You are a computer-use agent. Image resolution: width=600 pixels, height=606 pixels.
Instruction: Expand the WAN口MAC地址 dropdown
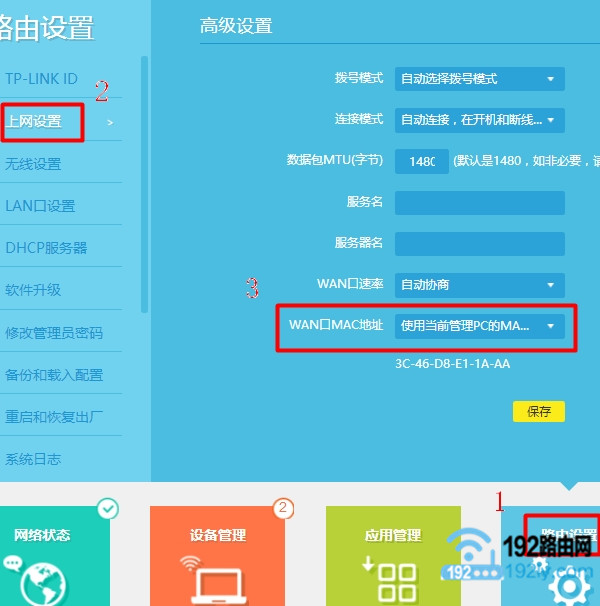point(479,326)
